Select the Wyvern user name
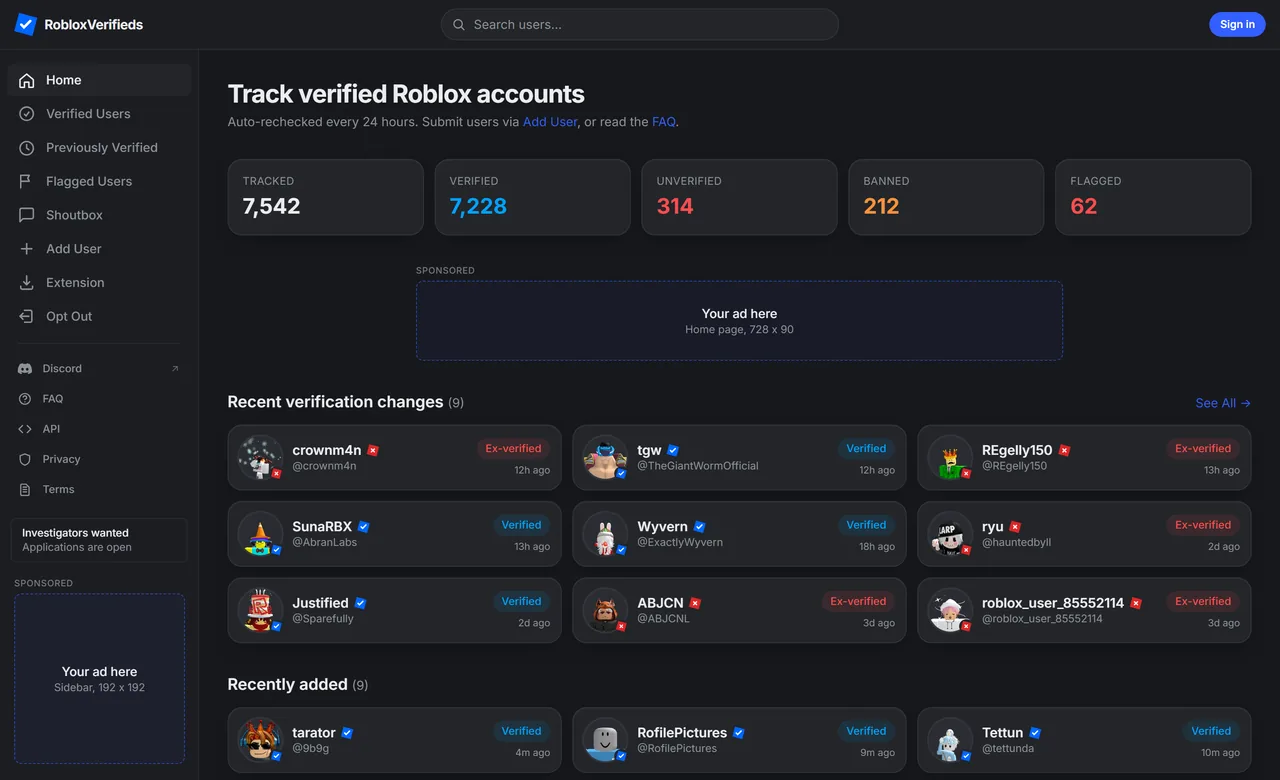The image size is (1280, 780). click(662, 527)
